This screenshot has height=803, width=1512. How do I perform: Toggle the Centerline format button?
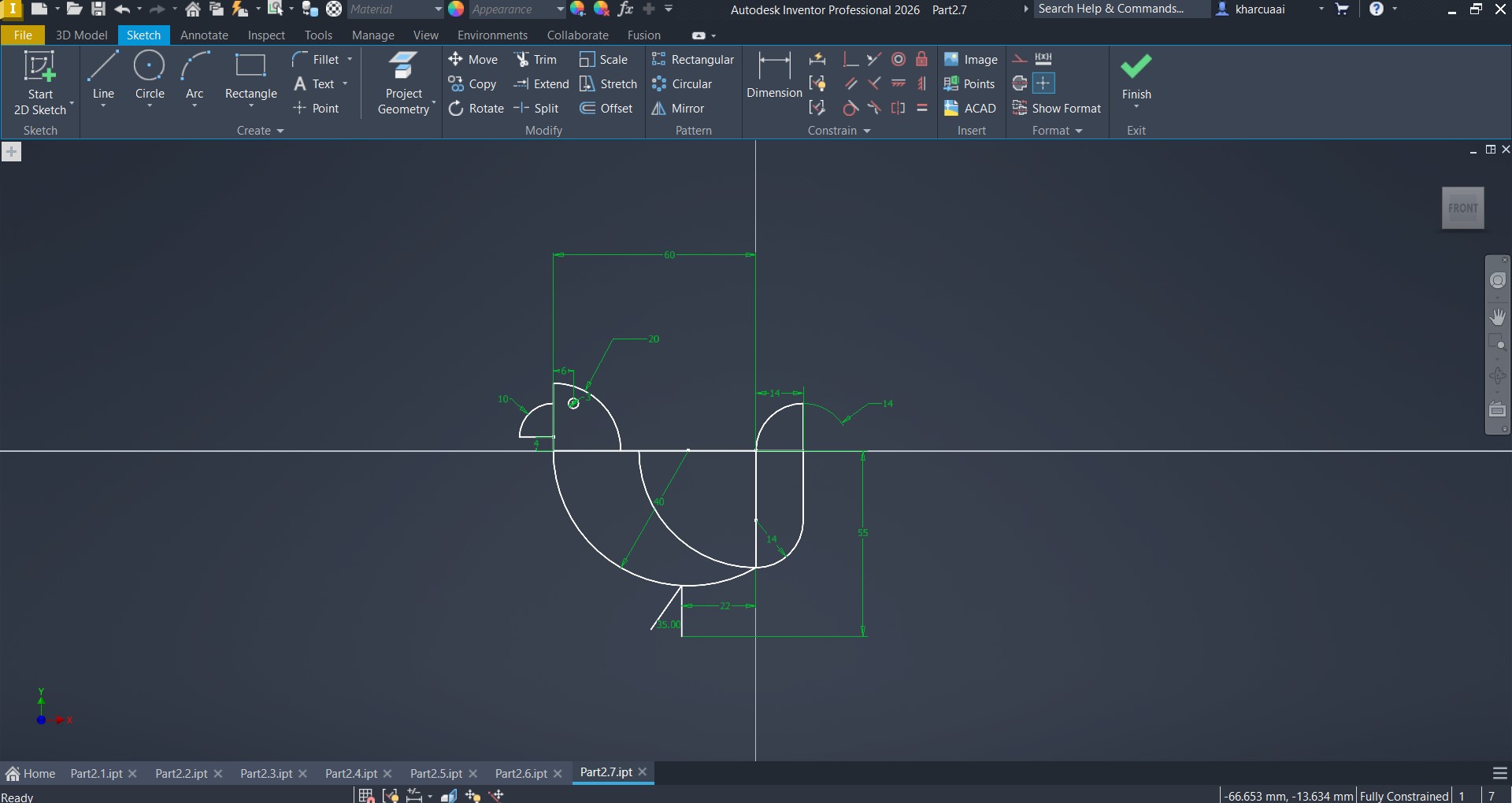point(1019,83)
